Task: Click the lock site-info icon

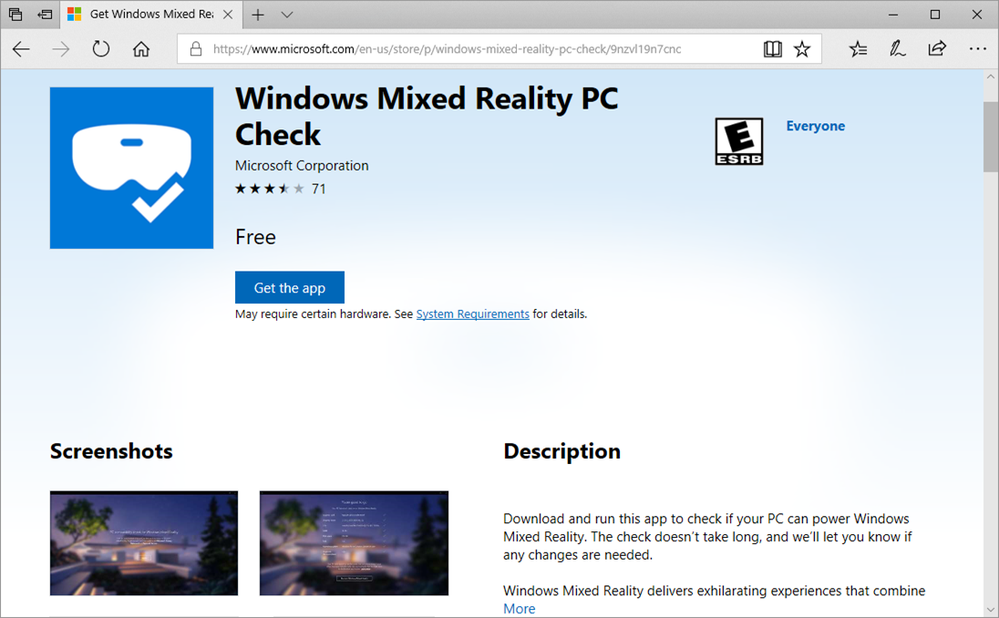Action: point(196,49)
